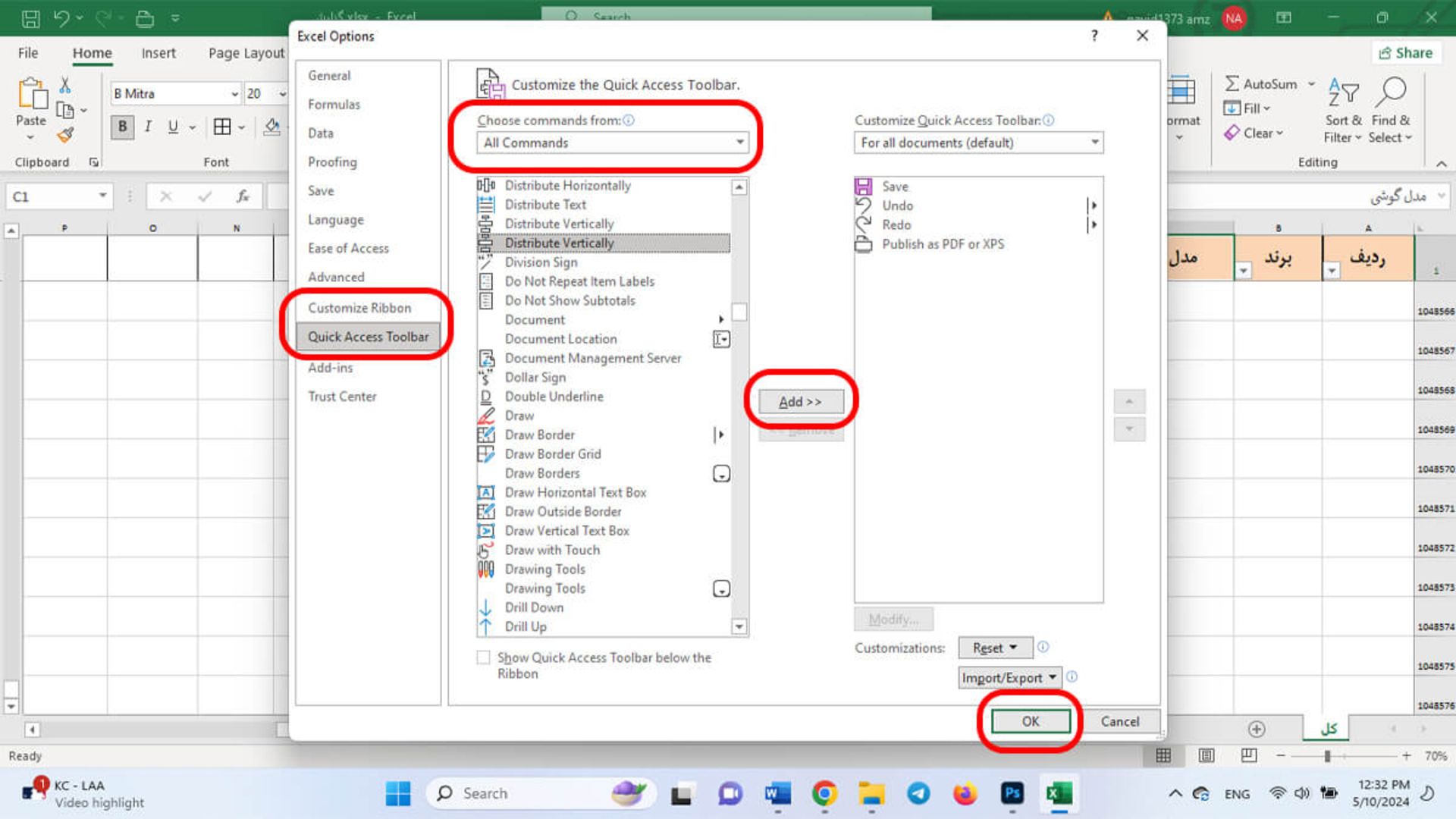The image size is (1456, 819).
Task: Click the Move Down arrow button
Action: click(1129, 429)
